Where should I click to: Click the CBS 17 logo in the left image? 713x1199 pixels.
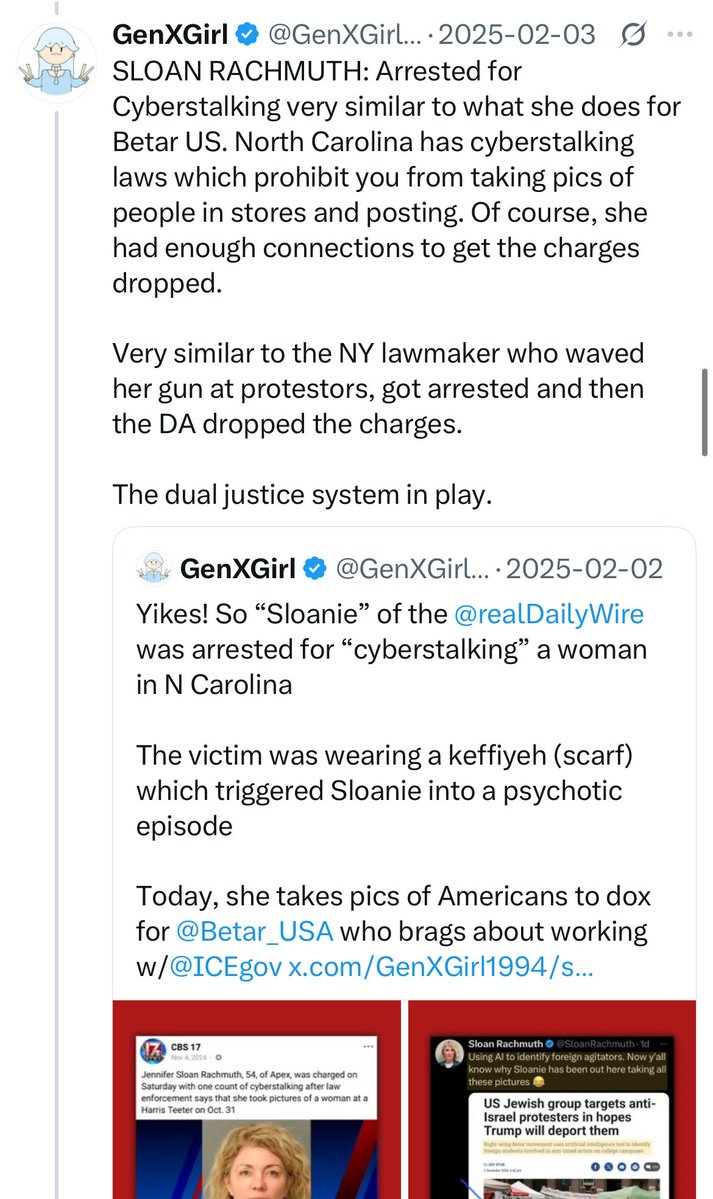pyautogui.click(x=154, y=1054)
